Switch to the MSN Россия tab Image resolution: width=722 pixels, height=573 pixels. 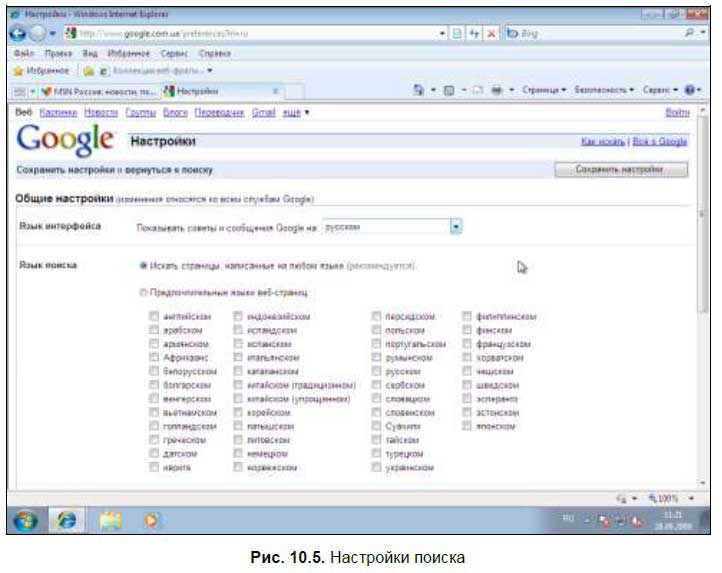tap(98, 92)
